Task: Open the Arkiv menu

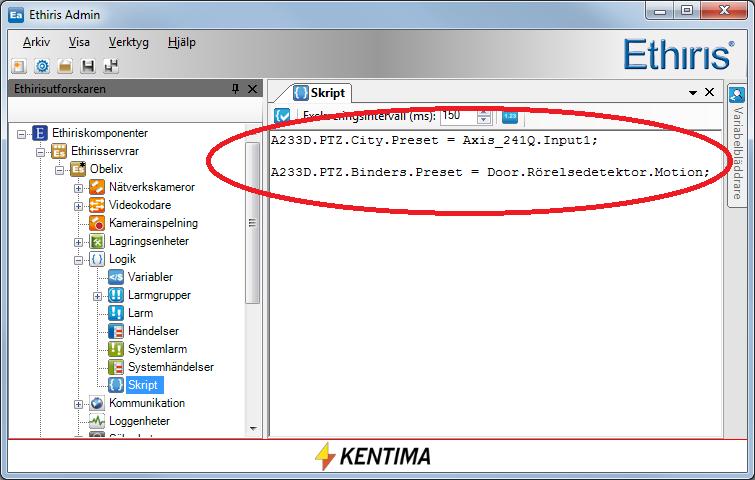Action: 36,42
